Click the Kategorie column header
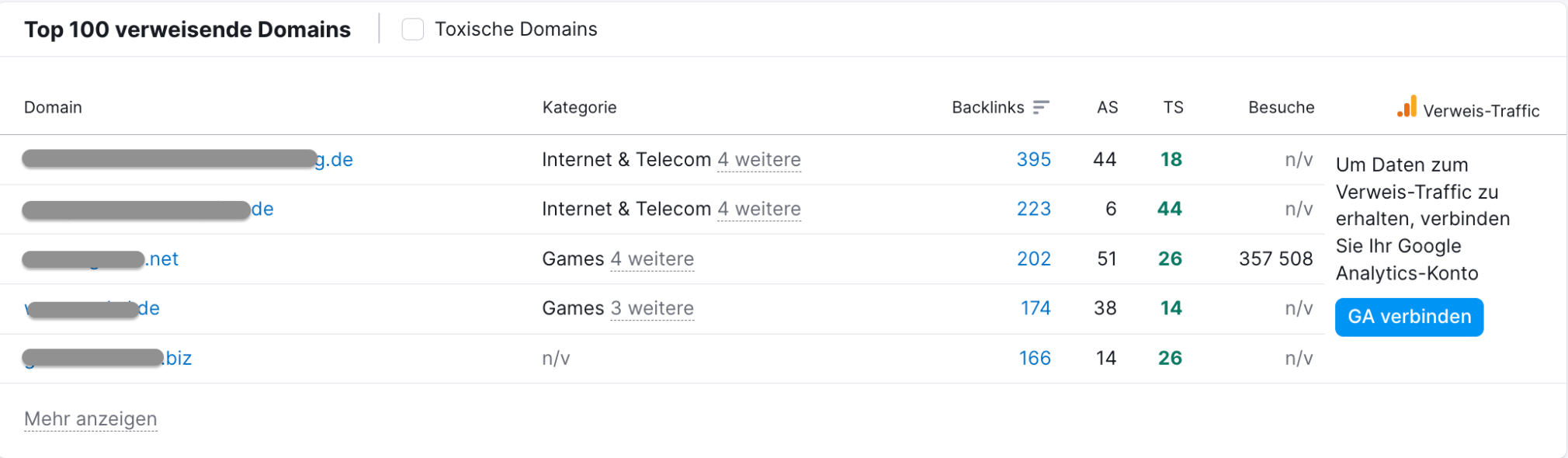Viewport: 1568px width, 458px height. tap(579, 107)
